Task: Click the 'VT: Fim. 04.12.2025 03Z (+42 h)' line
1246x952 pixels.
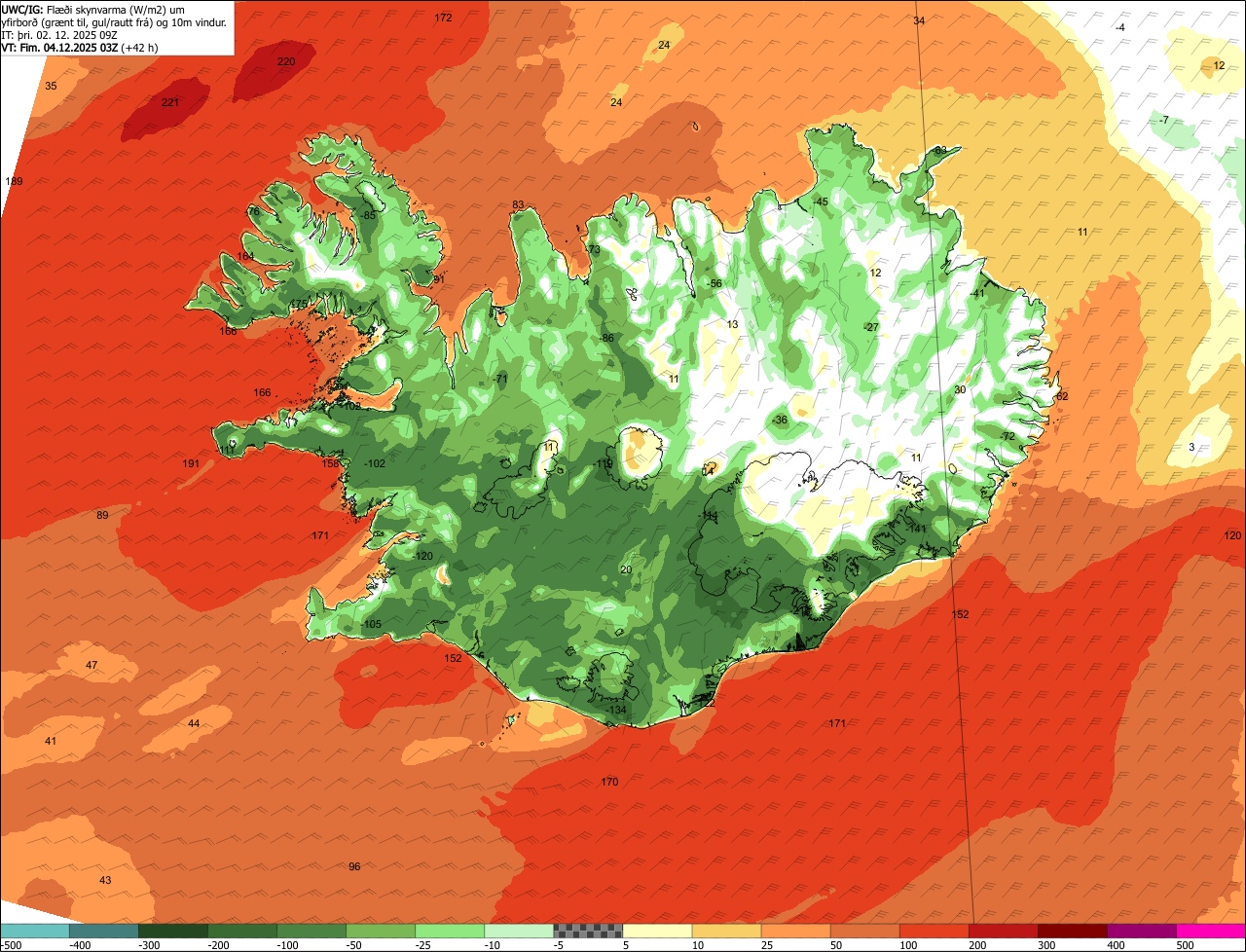Action: coord(80,48)
